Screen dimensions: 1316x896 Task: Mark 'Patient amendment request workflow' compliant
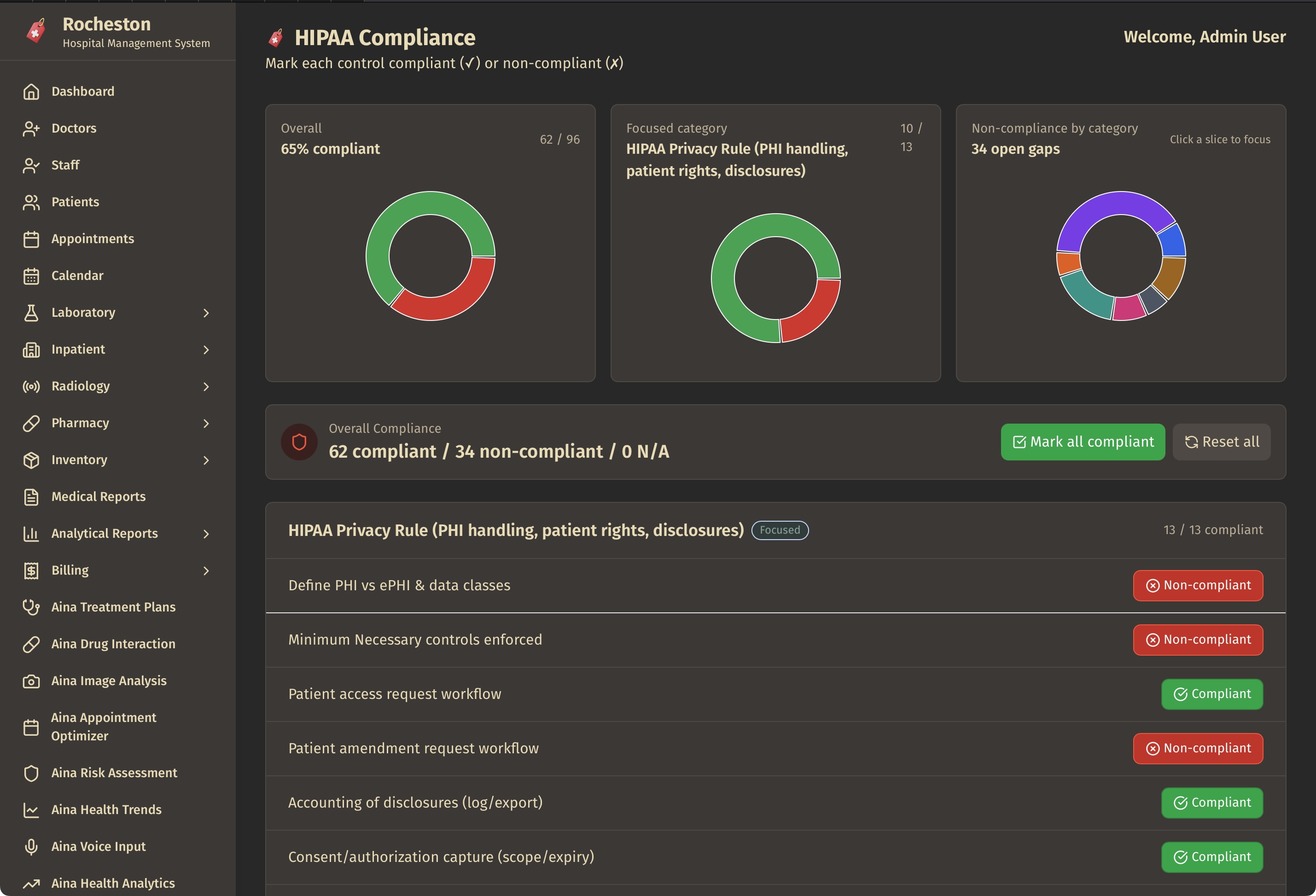coord(1198,748)
